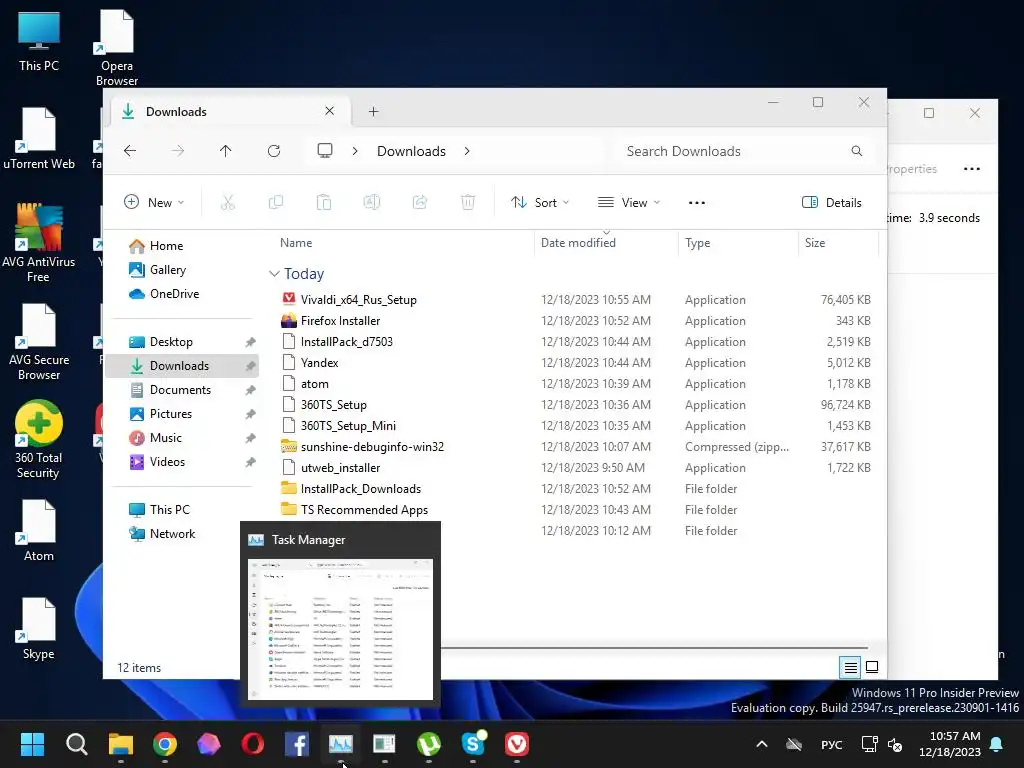Sort by Size column header
The width and height of the screenshot is (1024, 768).
click(814, 243)
